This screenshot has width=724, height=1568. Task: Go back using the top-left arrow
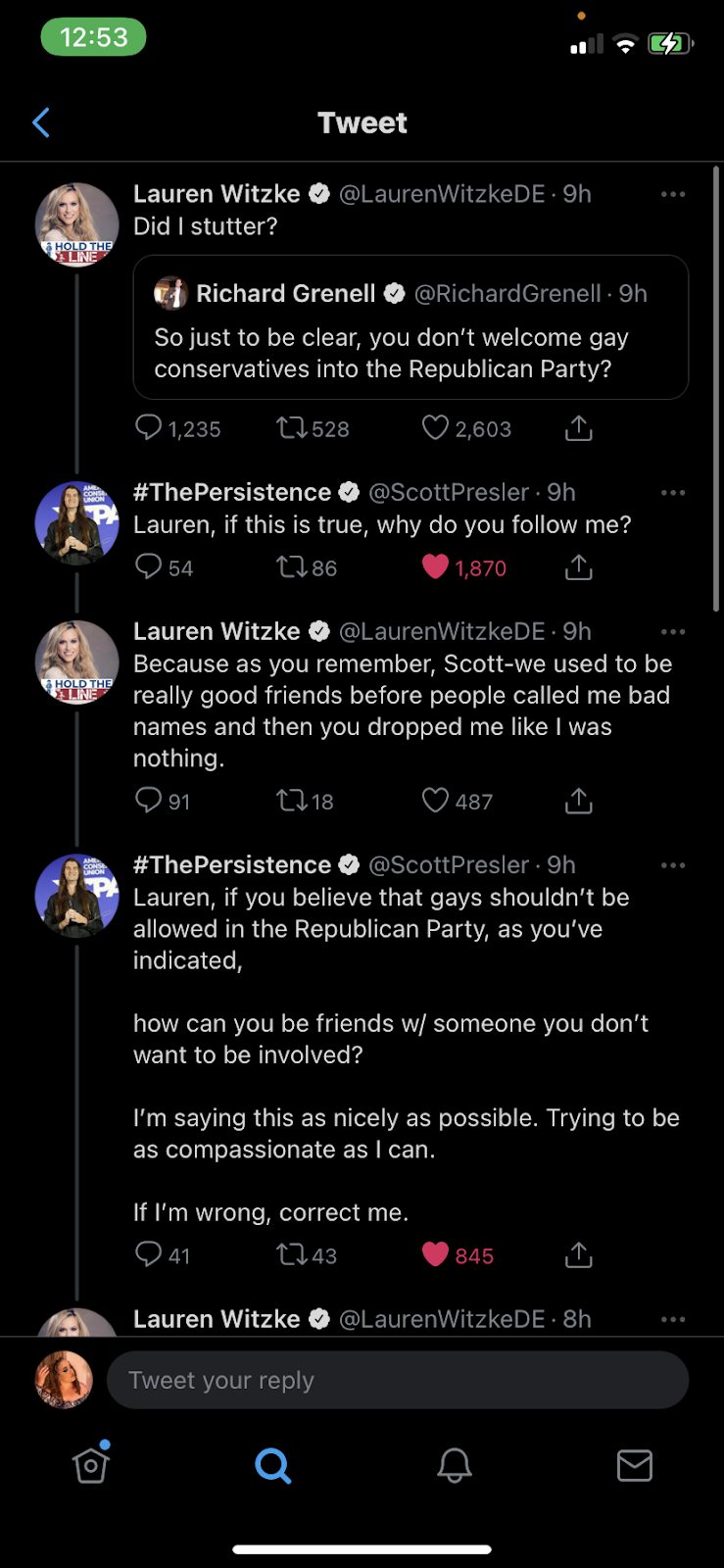[41, 122]
